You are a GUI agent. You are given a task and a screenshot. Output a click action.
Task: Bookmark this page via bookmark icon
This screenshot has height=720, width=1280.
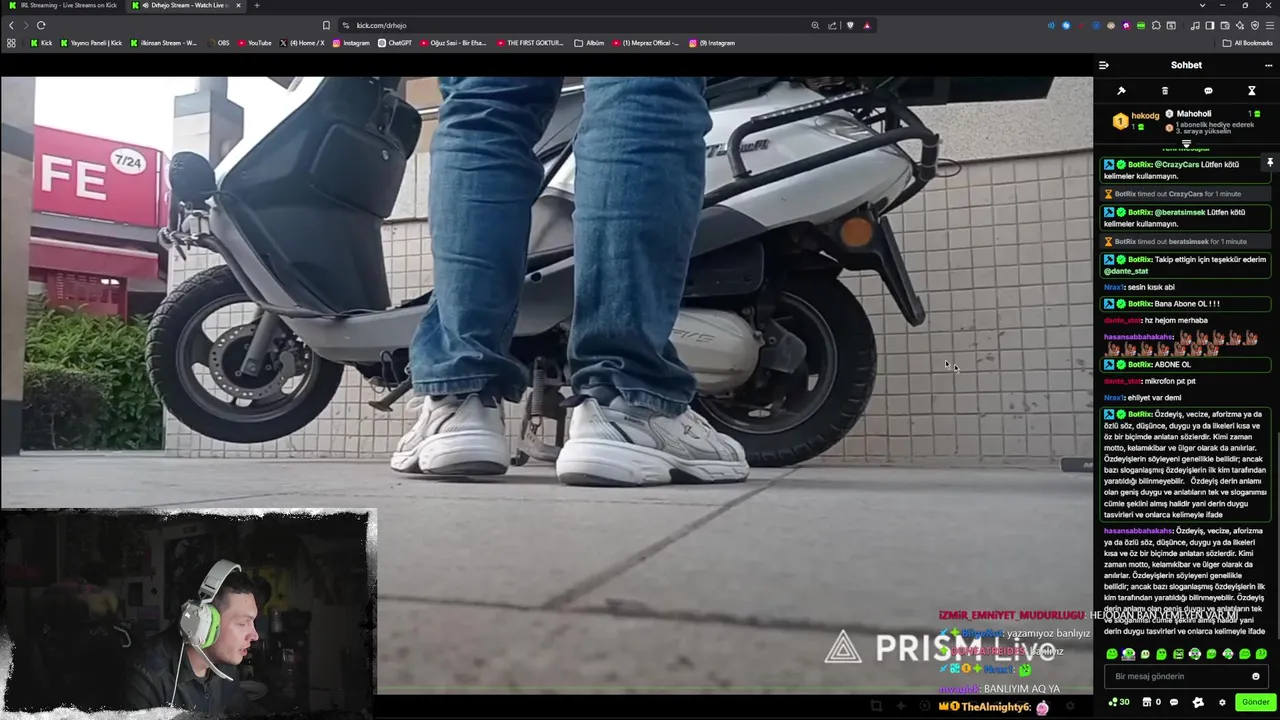(326, 25)
